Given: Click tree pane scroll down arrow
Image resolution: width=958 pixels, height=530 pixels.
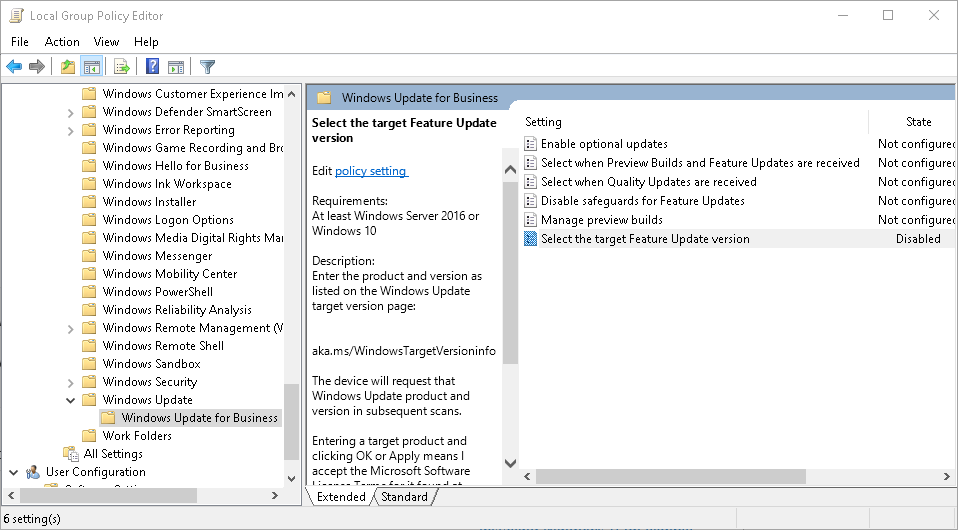Looking at the screenshot, I should [x=291, y=479].
